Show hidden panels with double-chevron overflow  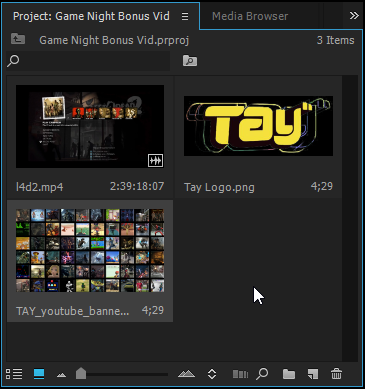[354, 16]
